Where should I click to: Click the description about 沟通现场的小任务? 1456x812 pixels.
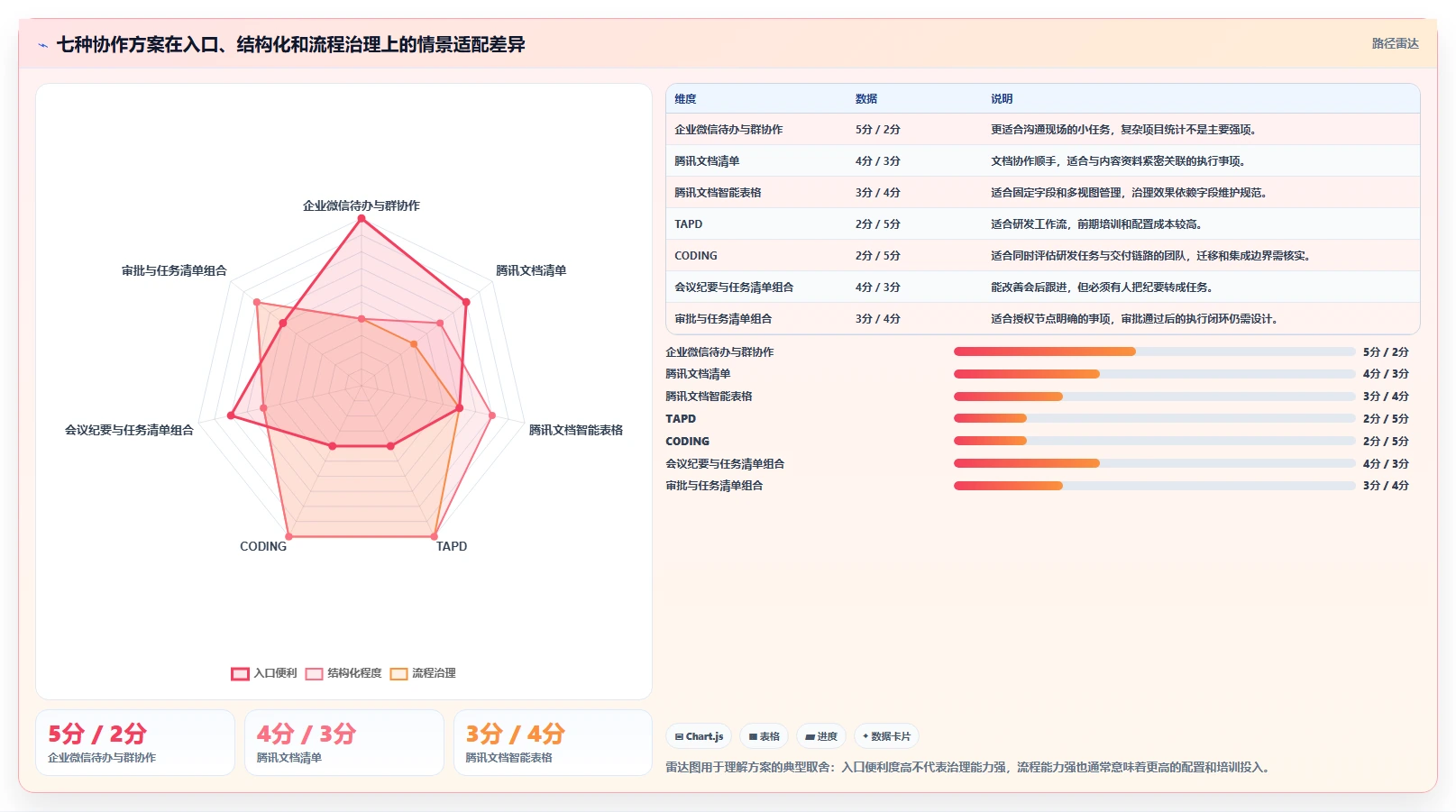point(1123,130)
